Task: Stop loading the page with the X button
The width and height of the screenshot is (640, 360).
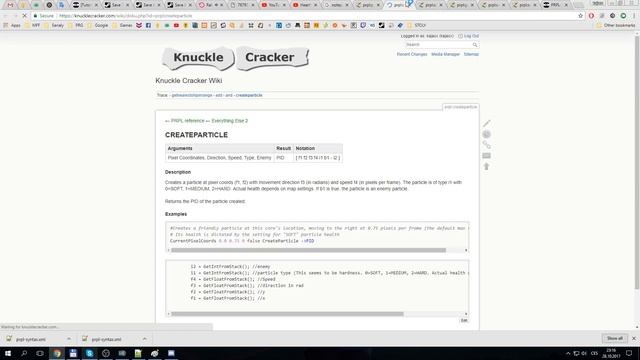Action: [24, 16]
